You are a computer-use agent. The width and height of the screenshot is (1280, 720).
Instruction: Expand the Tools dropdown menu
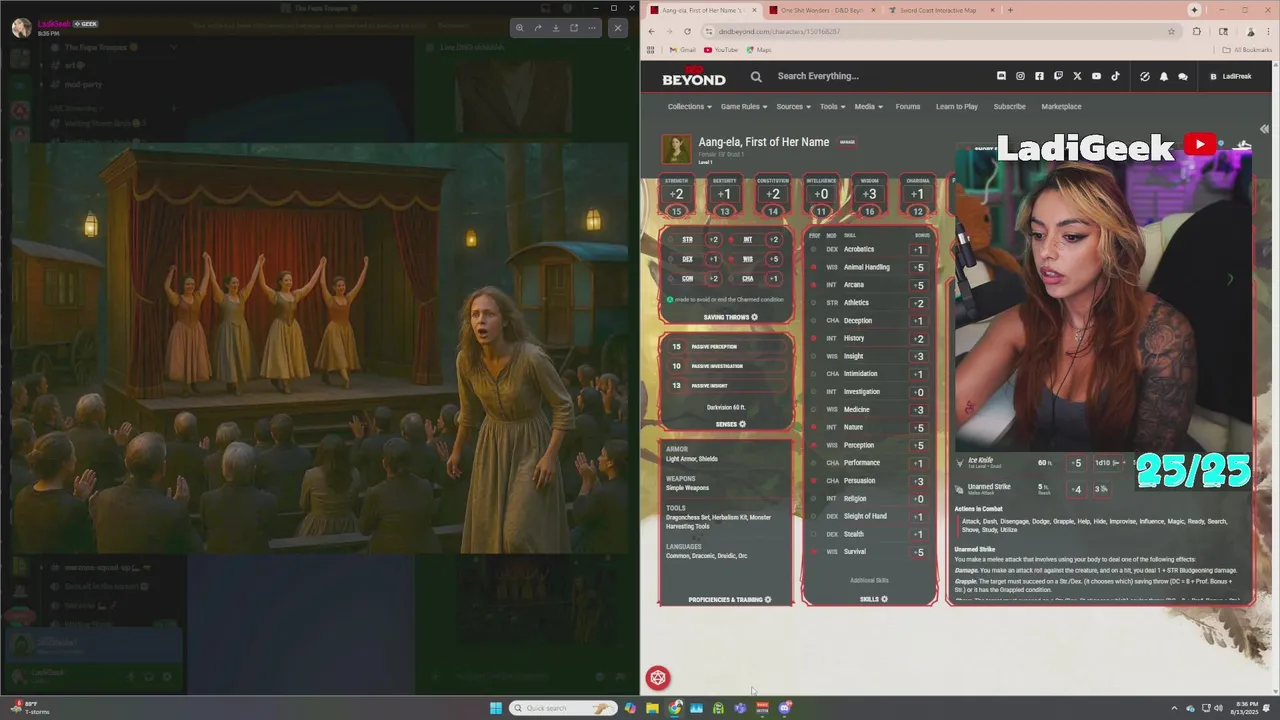point(832,106)
